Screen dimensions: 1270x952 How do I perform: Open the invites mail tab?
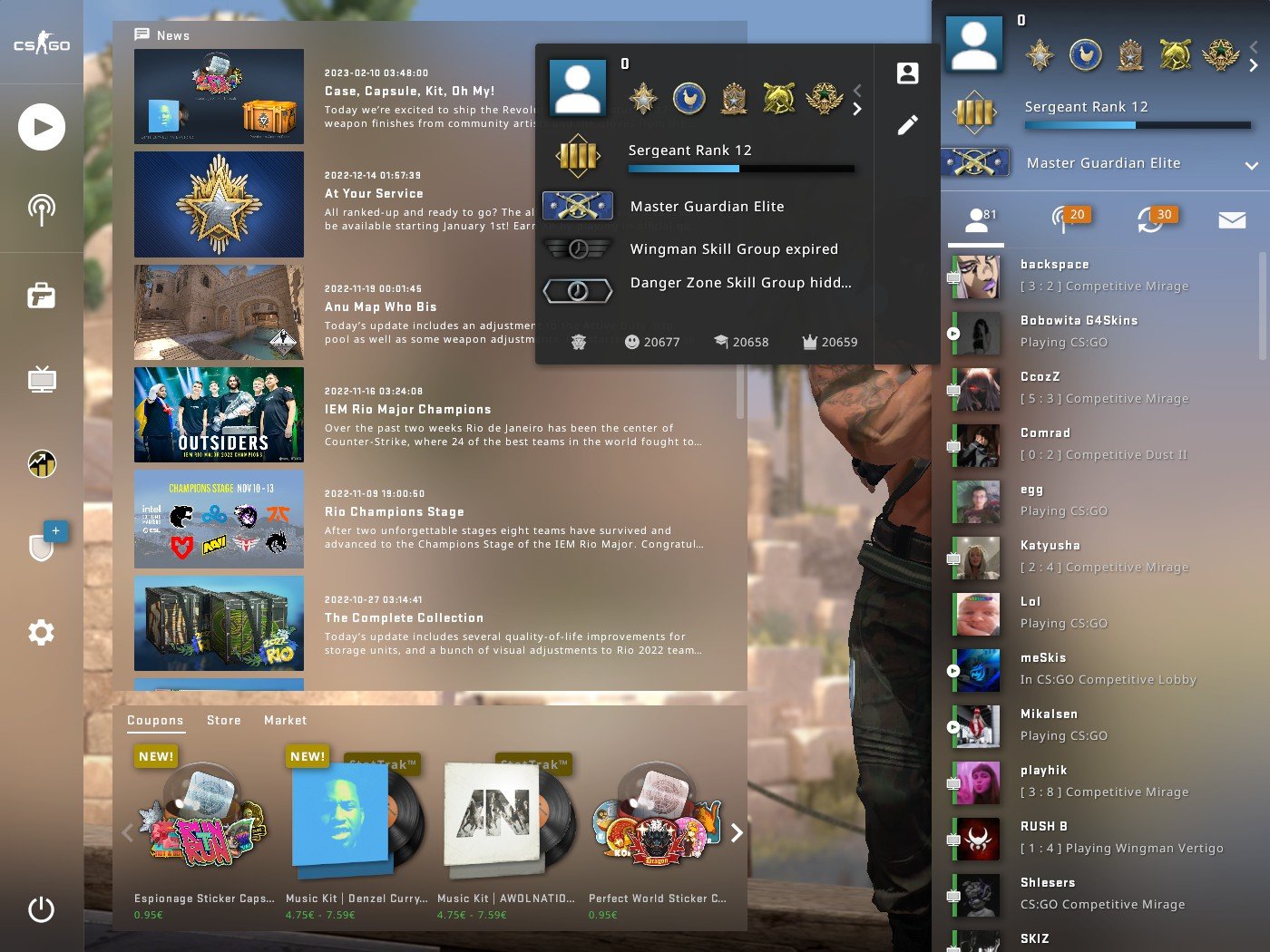point(1232,219)
